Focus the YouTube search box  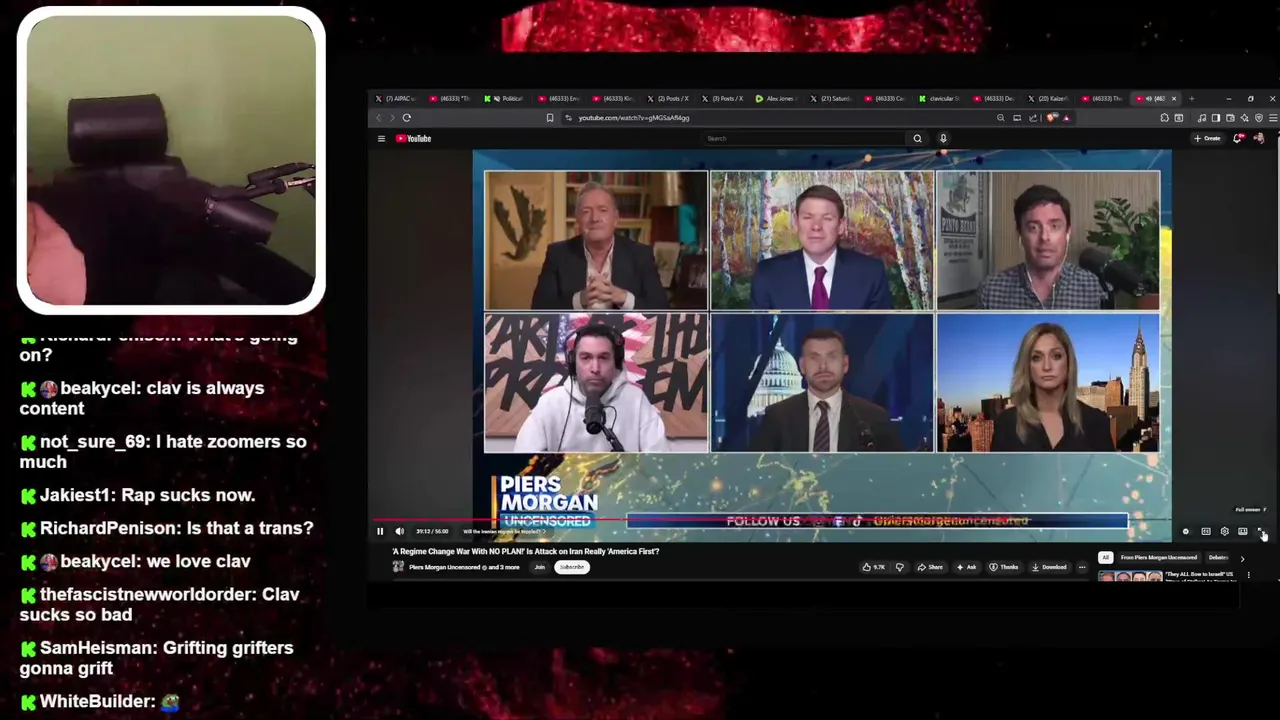click(x=803, y=138)
